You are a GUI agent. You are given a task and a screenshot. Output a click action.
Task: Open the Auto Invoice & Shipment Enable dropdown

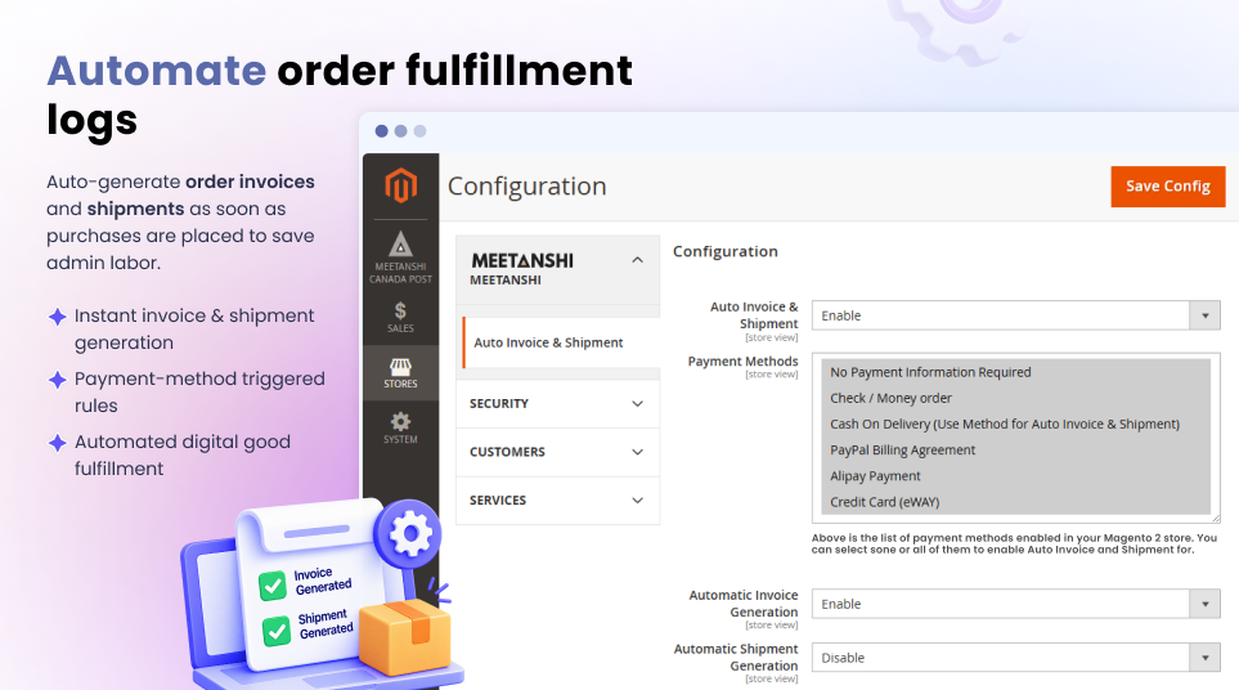click(x=1016, y=315)
